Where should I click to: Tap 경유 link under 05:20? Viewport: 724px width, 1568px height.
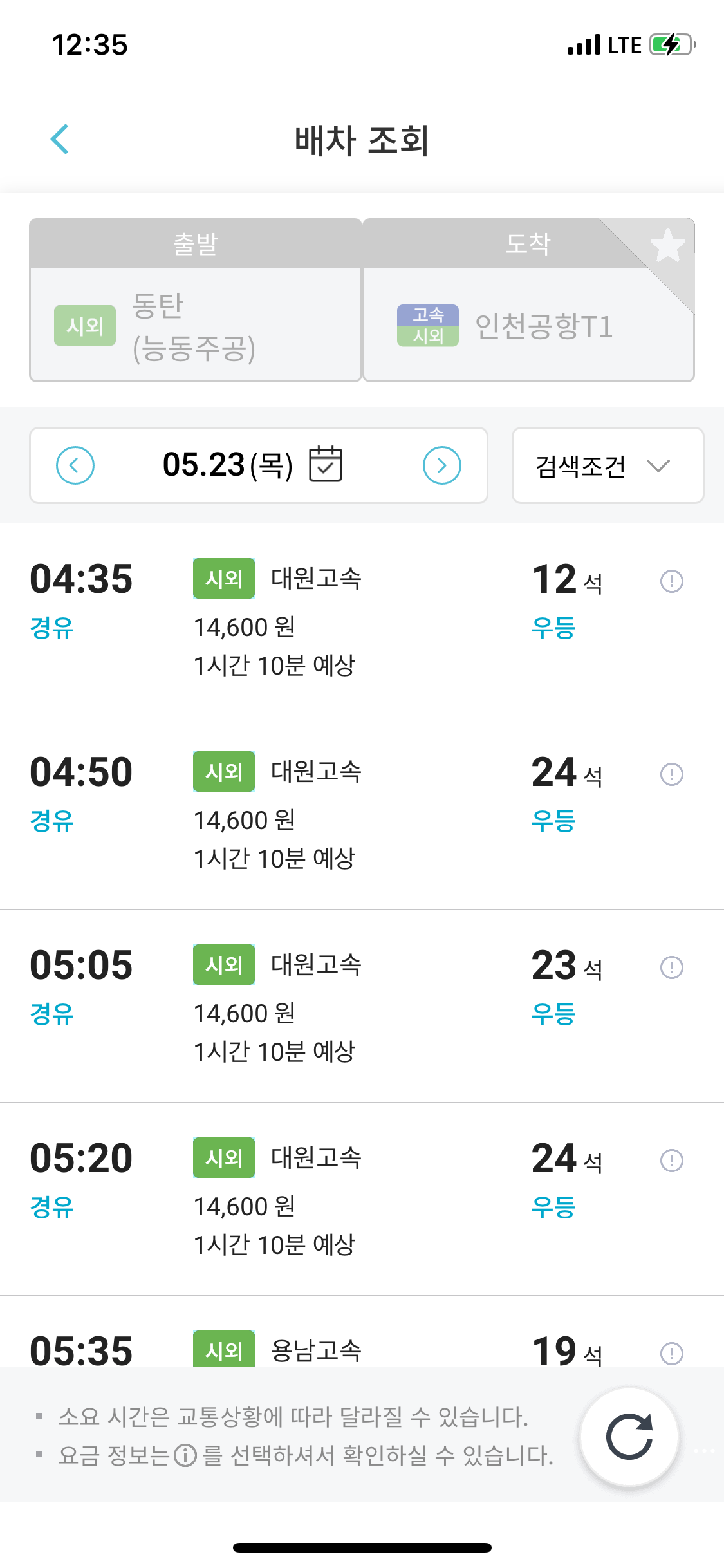52,1207
